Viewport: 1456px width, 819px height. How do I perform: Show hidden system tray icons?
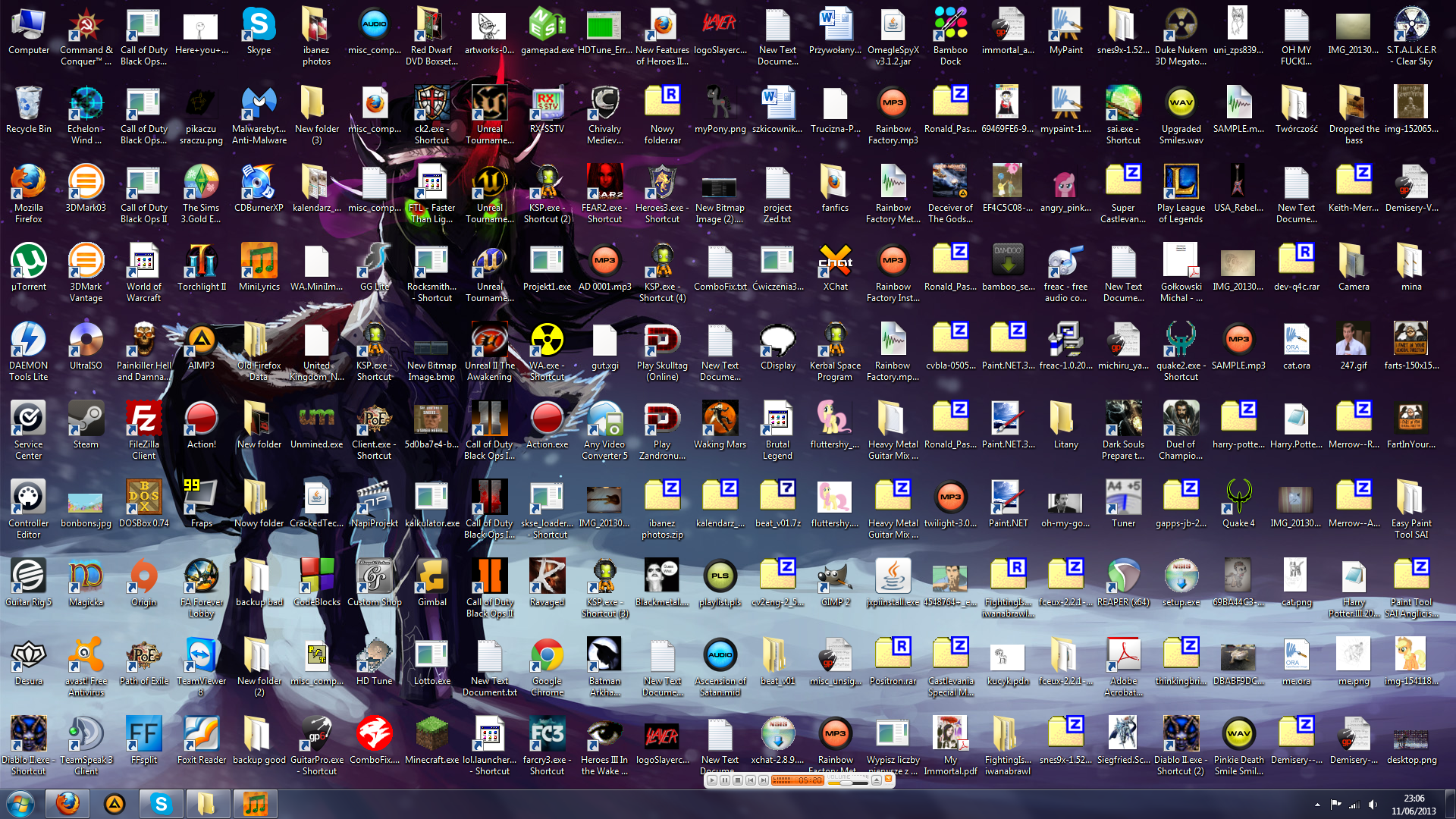tap(1317, 804)
